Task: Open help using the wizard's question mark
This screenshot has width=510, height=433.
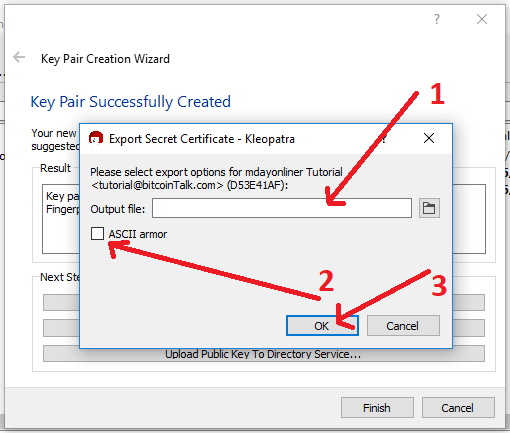Action: pyautogui.click(x=437, y=19)
